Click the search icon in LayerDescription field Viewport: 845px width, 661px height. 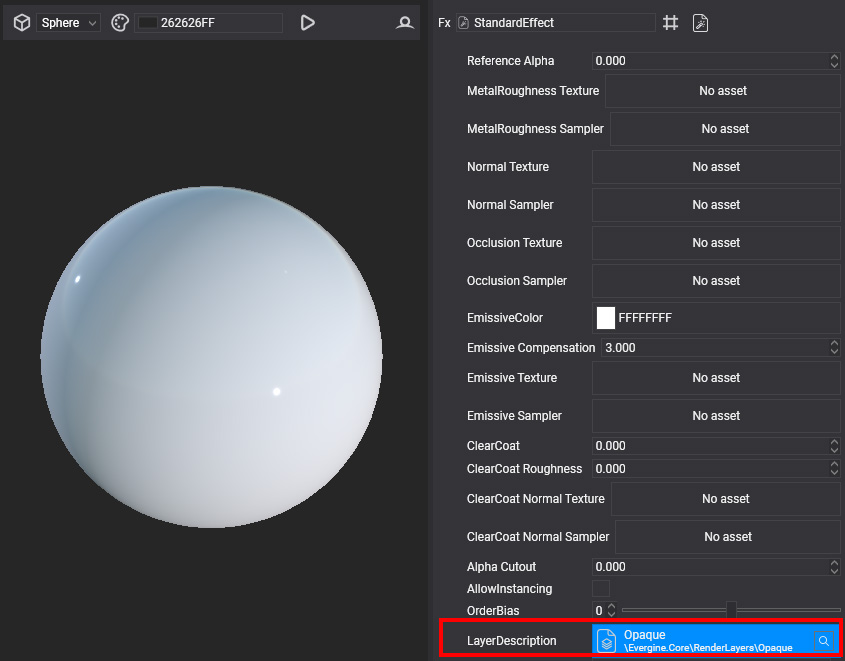824,641
